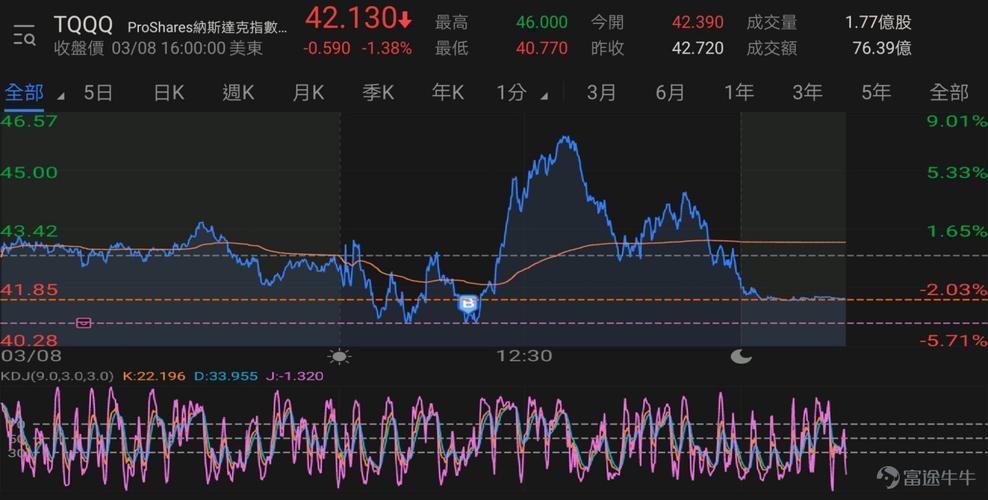The width and height of the screenshot is (988, 500).
Task: Tap the J:-1.320 indicator value
Action: coord(294,376)
